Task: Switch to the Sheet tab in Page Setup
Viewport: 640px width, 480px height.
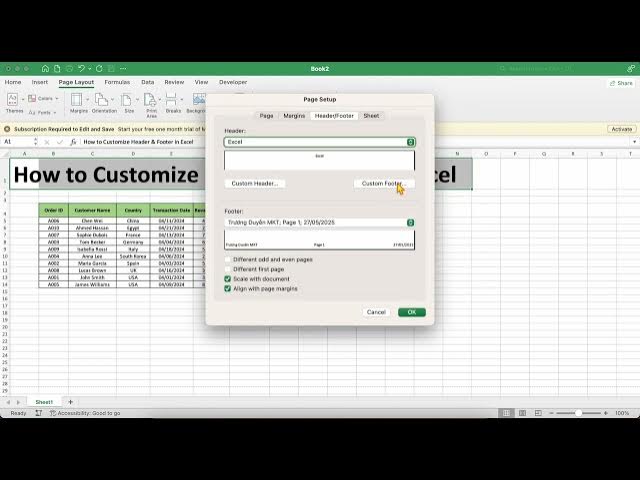Action: tap(371, 116)
